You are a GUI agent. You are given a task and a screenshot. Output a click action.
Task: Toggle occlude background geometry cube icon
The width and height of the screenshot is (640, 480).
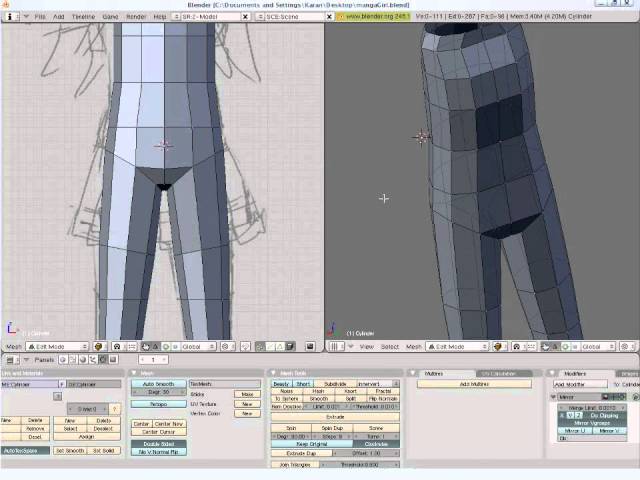pyautogui.click(x=290, y=347)
